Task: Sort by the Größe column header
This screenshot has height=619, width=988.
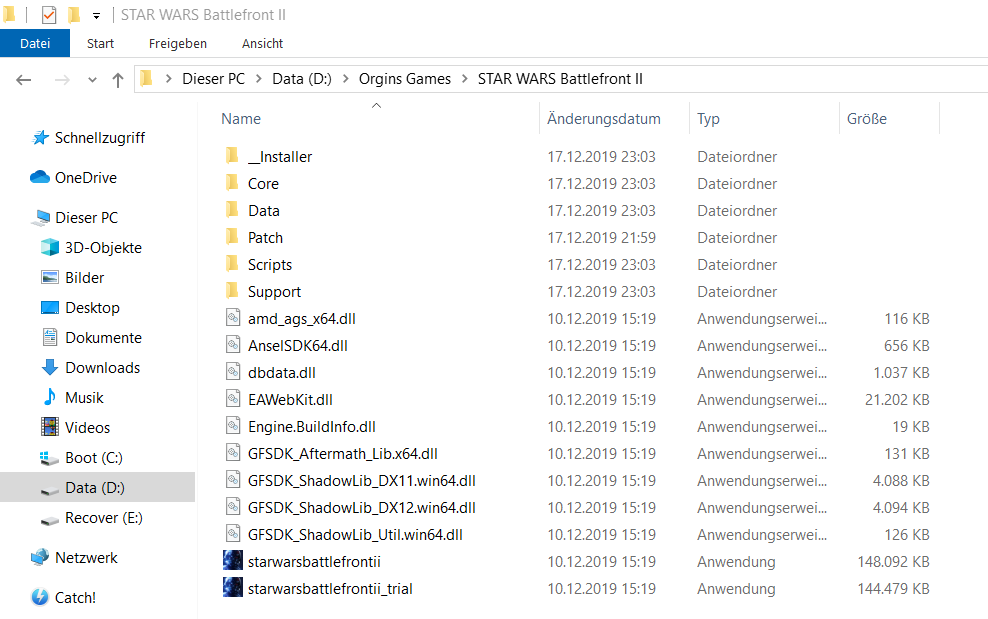Action: [x=866, y=119]
